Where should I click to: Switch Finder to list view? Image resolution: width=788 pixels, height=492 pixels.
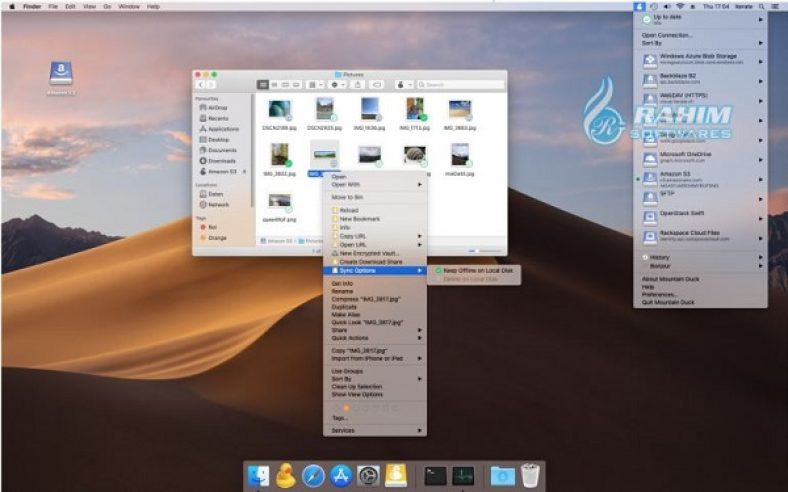(274, 85)
